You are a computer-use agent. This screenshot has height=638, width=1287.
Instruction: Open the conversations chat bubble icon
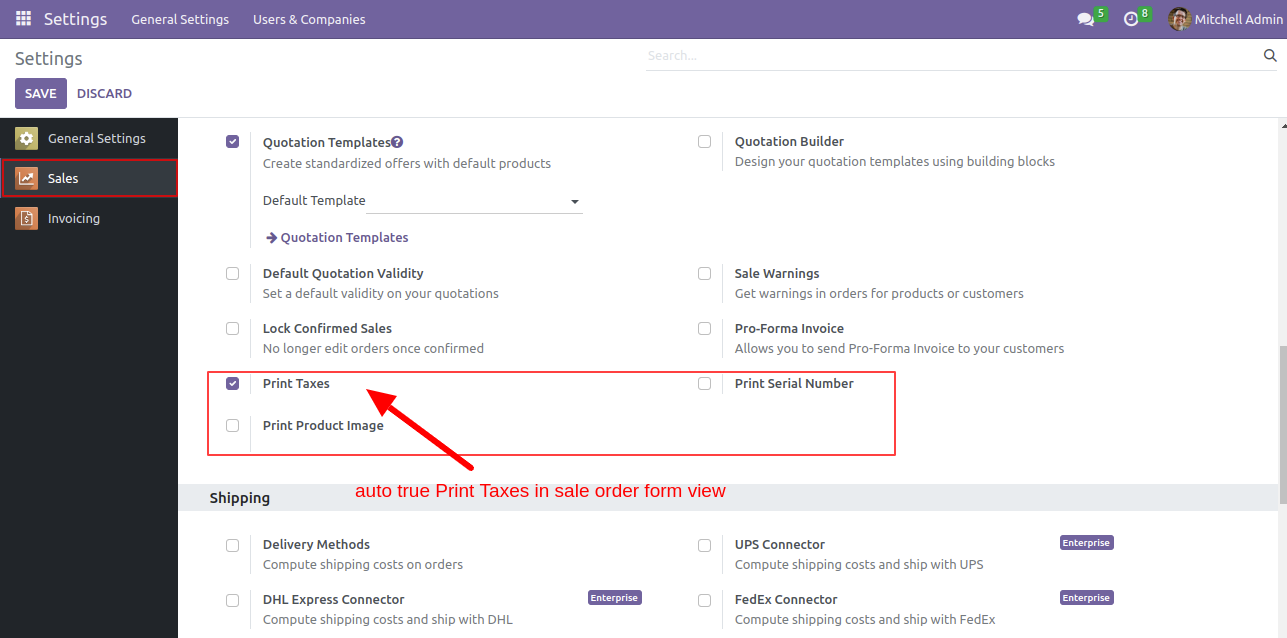pos(1085,19)
